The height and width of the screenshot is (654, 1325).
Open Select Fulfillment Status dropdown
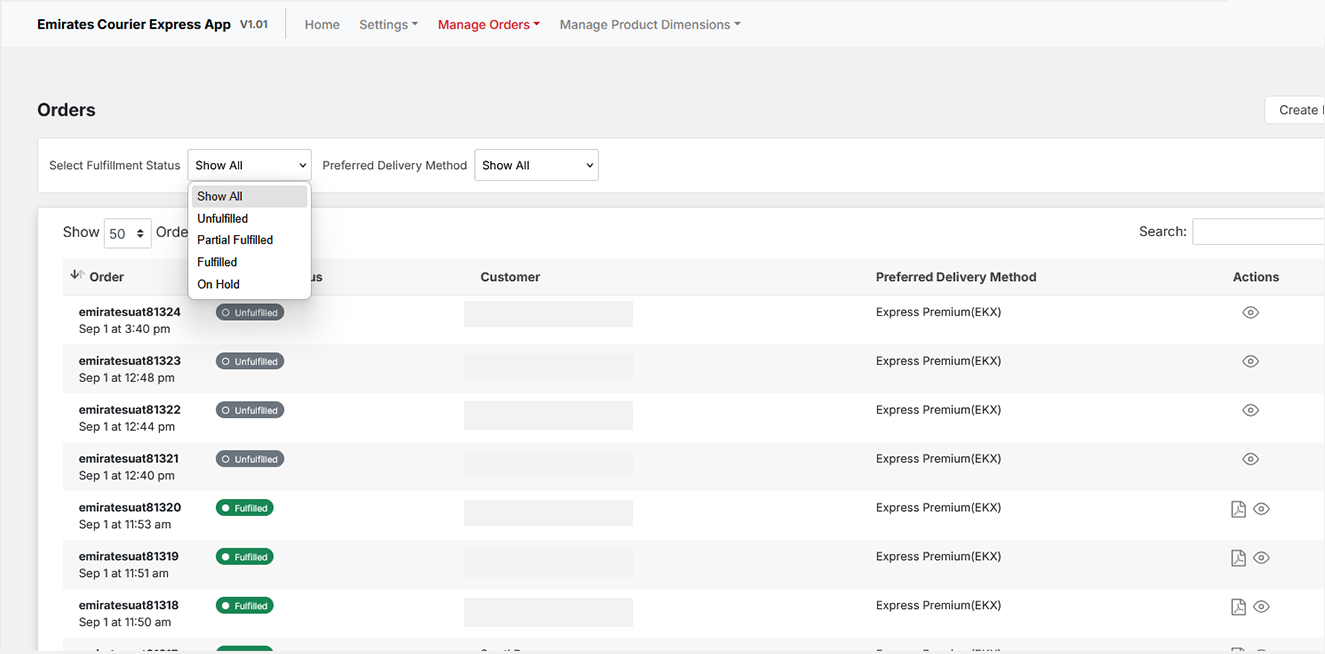(x=249, y=165)
